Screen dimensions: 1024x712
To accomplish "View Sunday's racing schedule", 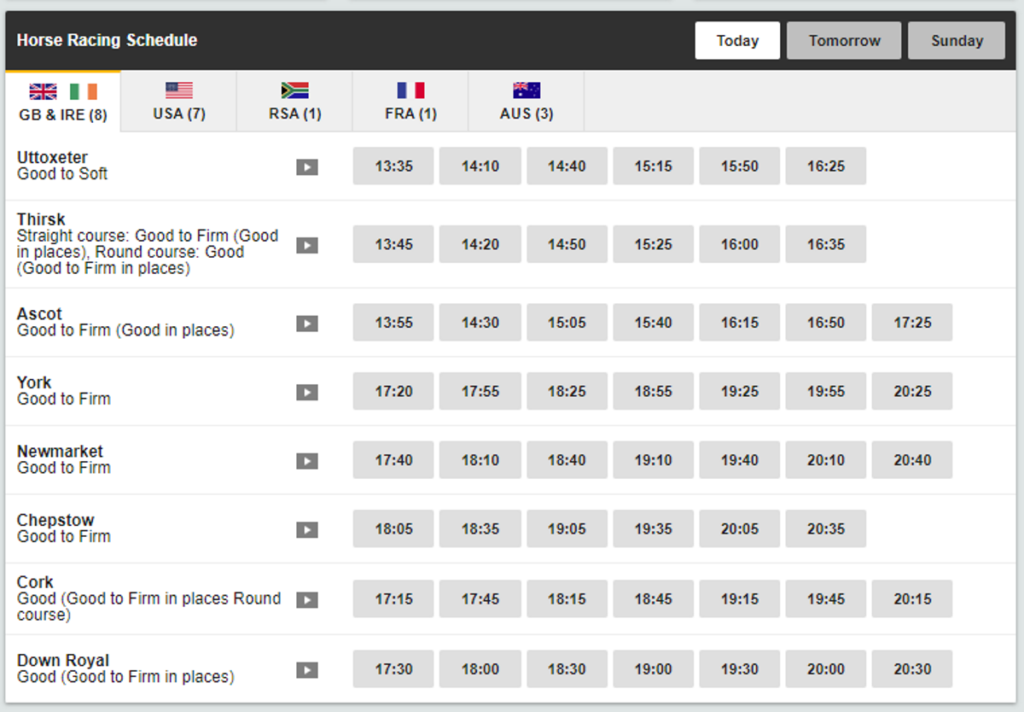I will tap(956, 40).
